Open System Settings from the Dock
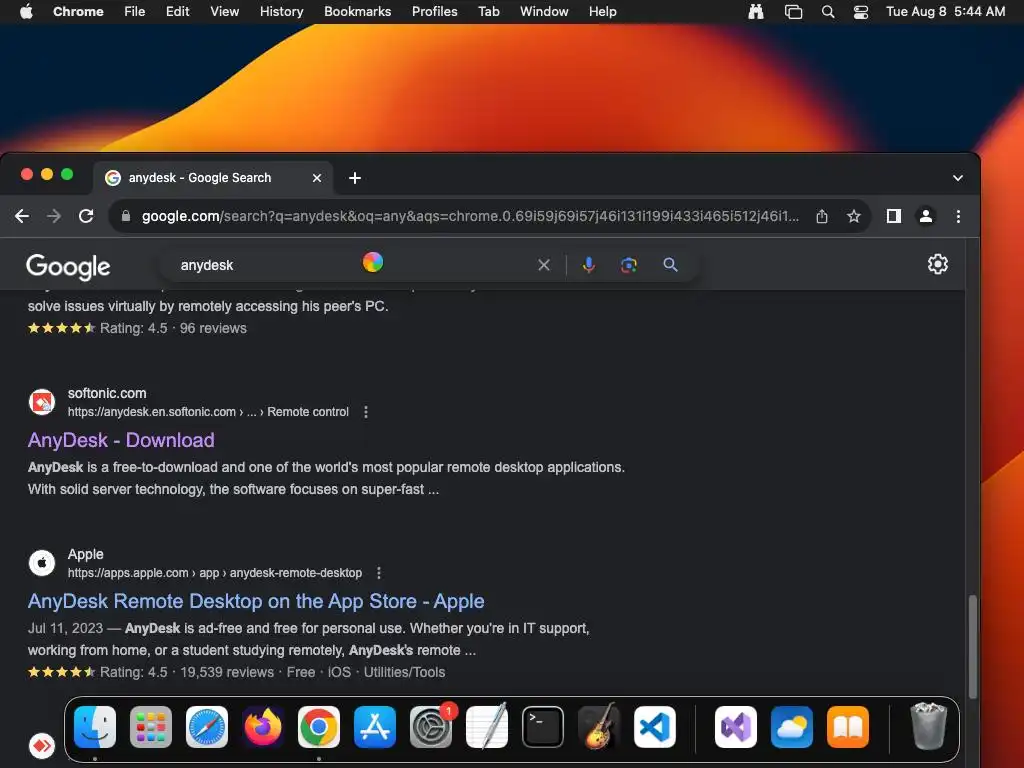The width and height of the screenshot is (1024, 768). point(431,727)
